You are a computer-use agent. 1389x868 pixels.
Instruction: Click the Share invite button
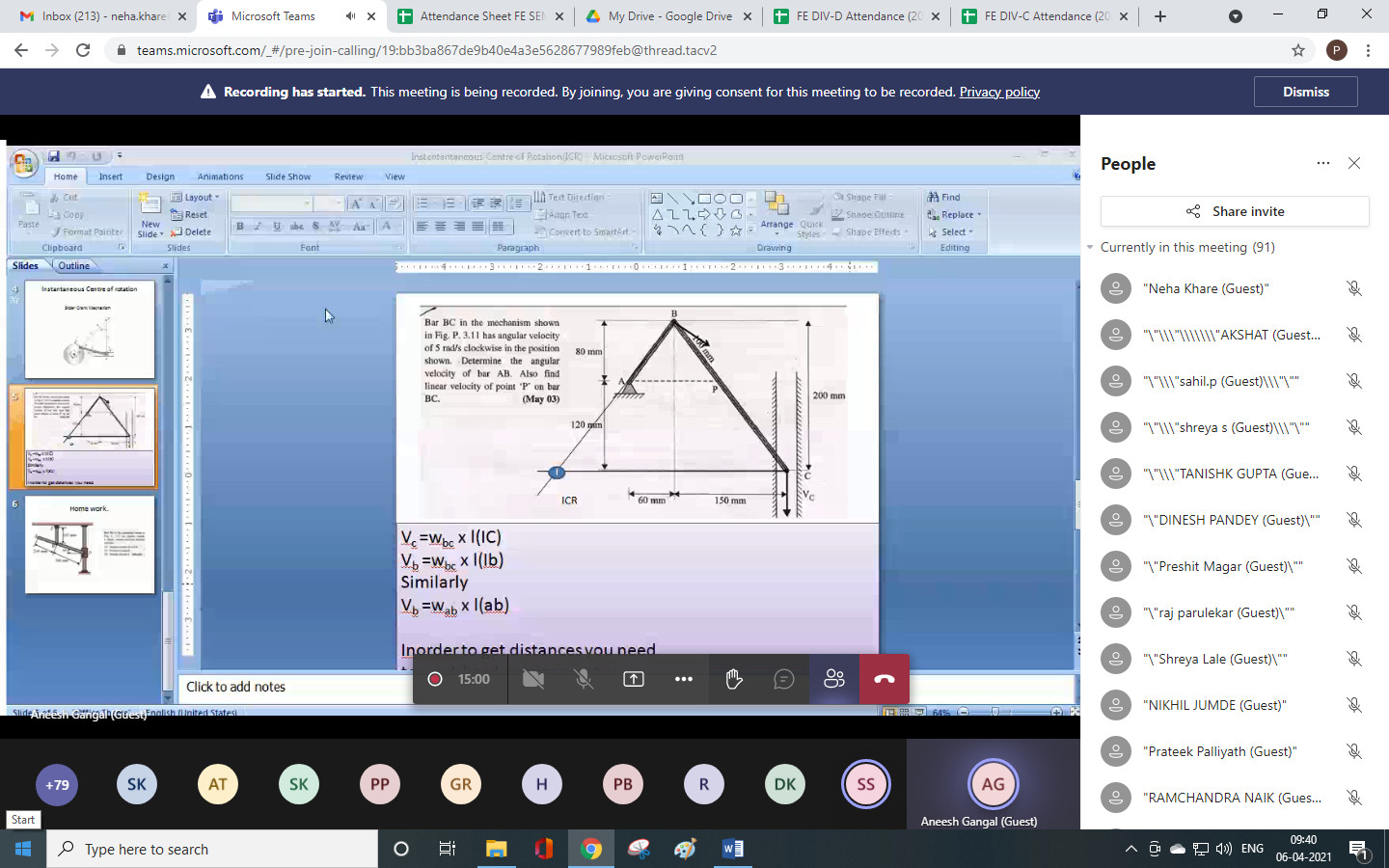[1235, 211]
